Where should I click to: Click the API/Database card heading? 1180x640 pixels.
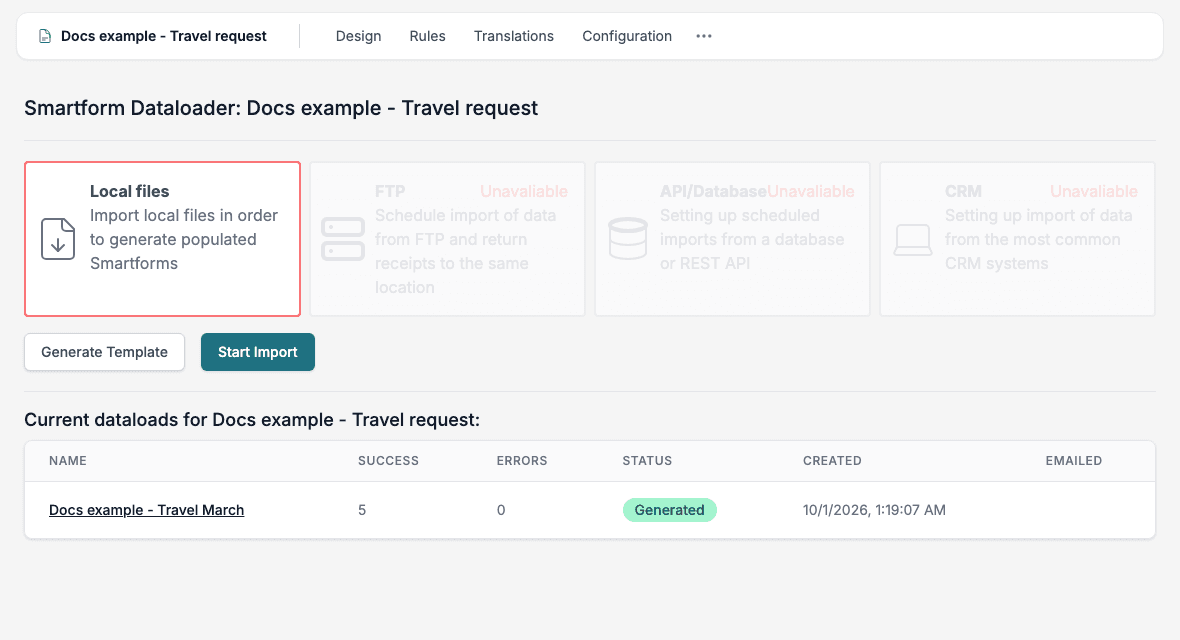coord(713,191)
